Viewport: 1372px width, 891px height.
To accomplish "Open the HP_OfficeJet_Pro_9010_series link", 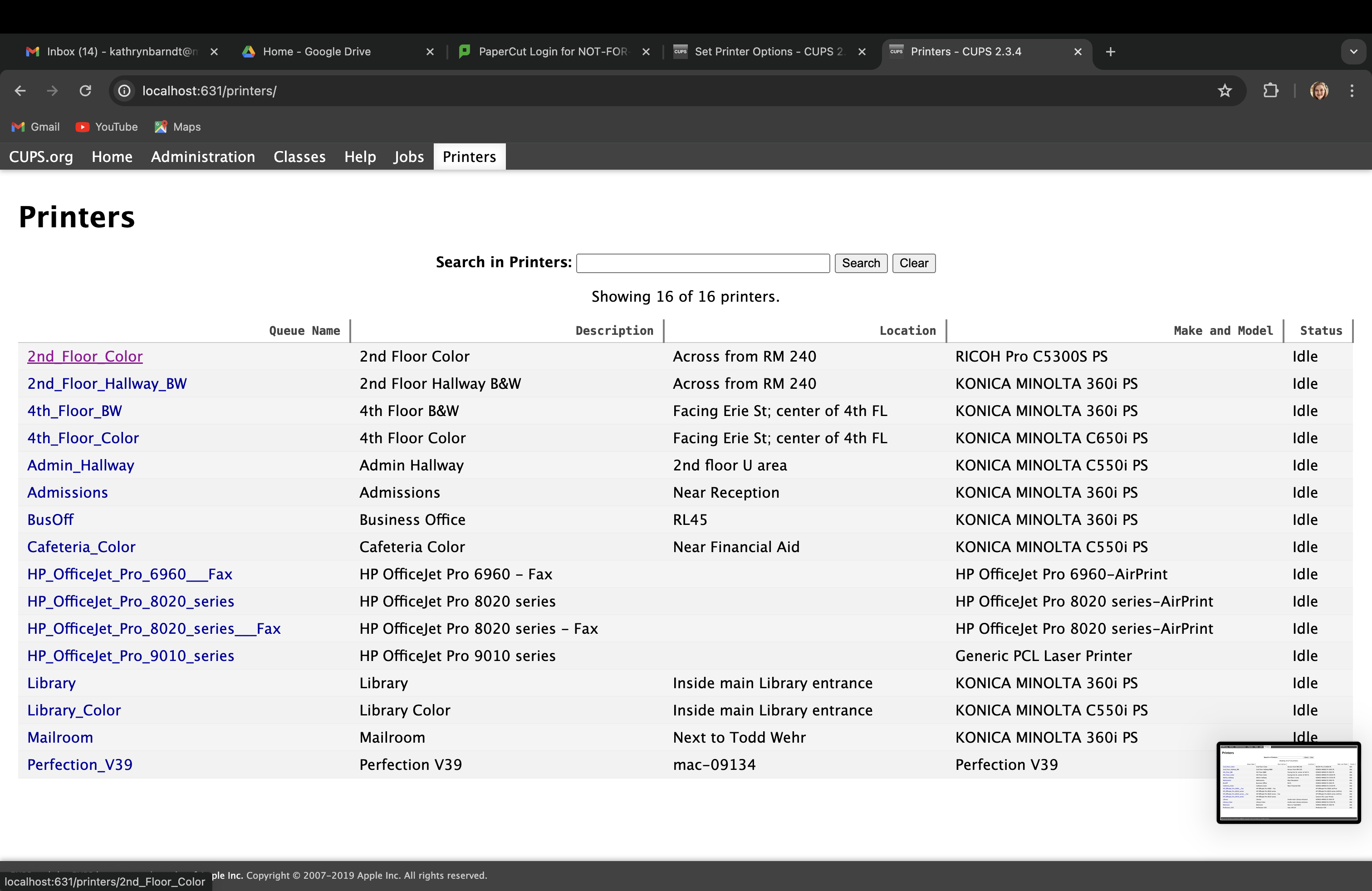I will click(x=131, y=656).
